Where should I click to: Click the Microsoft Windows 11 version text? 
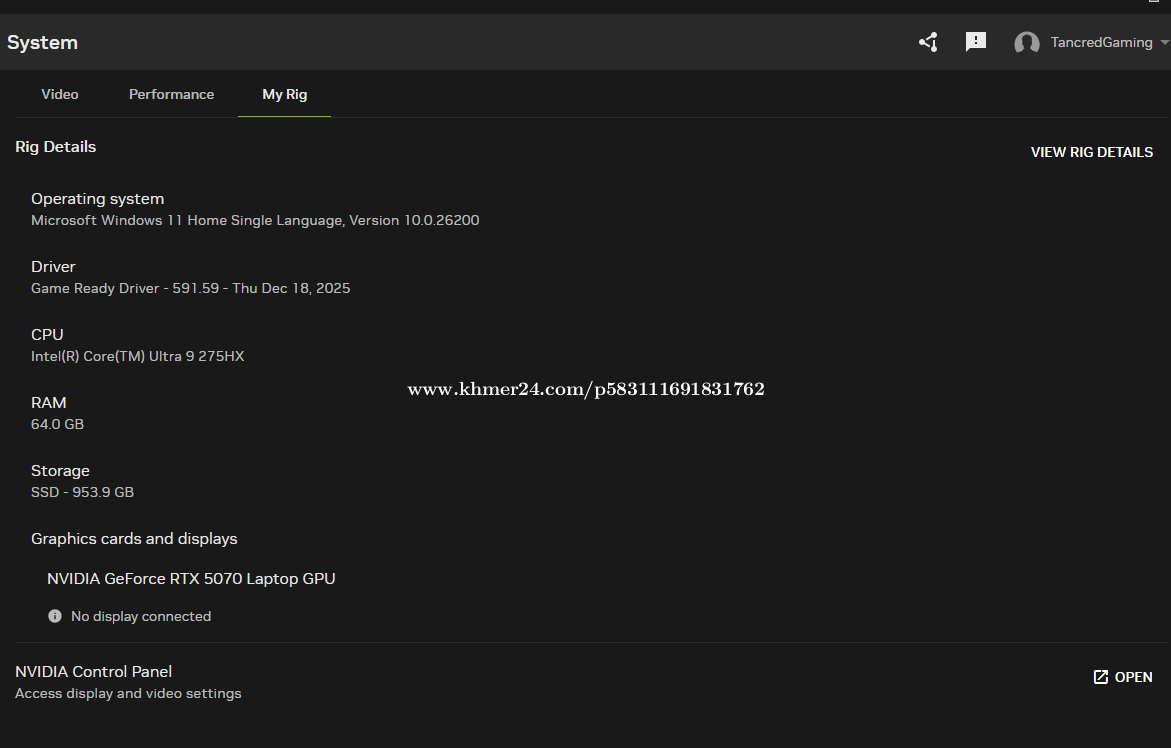point(255,220)
